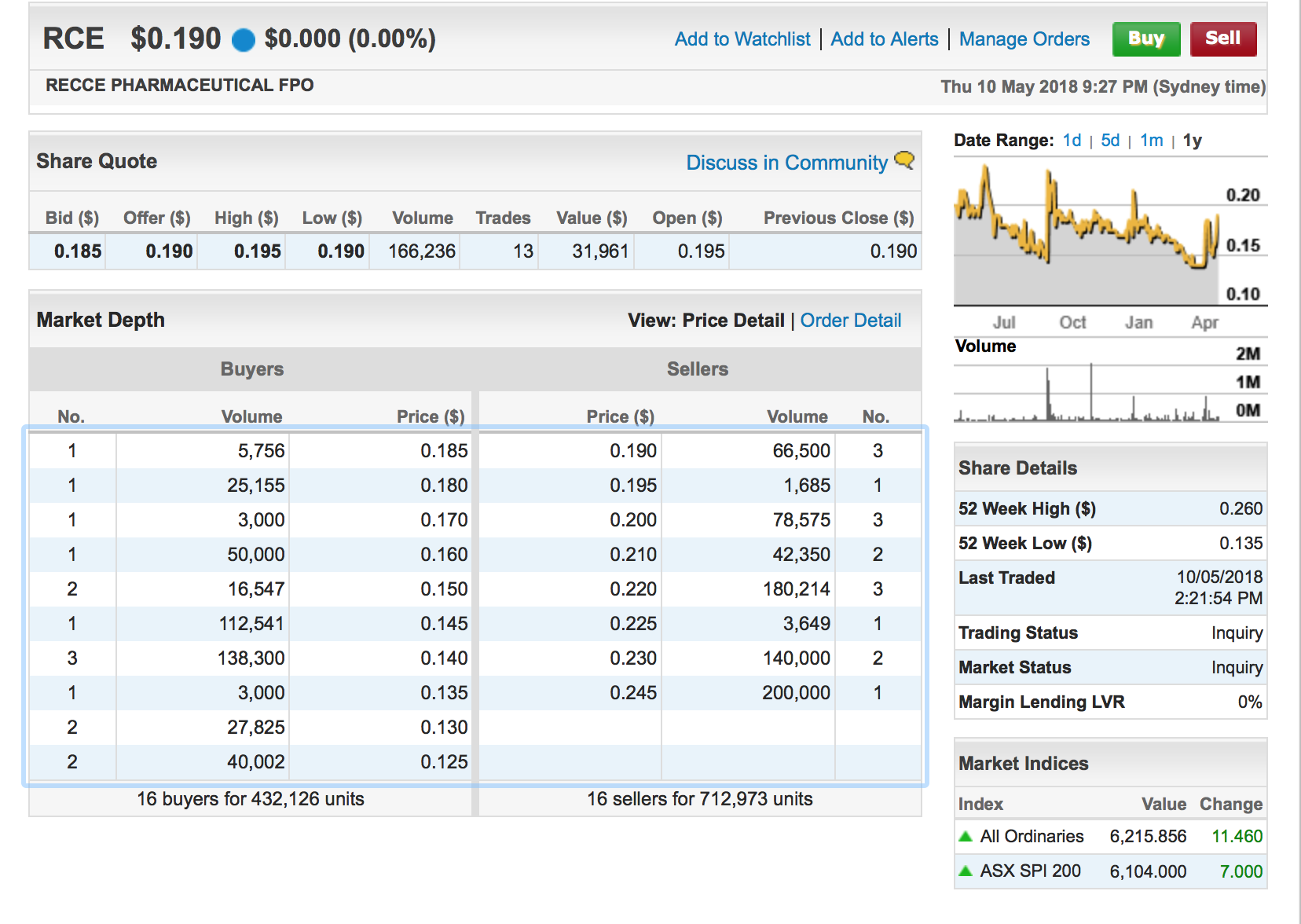Click buyer price 0.125
This screenshot has height=924, width=1301.
tap(444, 762)
